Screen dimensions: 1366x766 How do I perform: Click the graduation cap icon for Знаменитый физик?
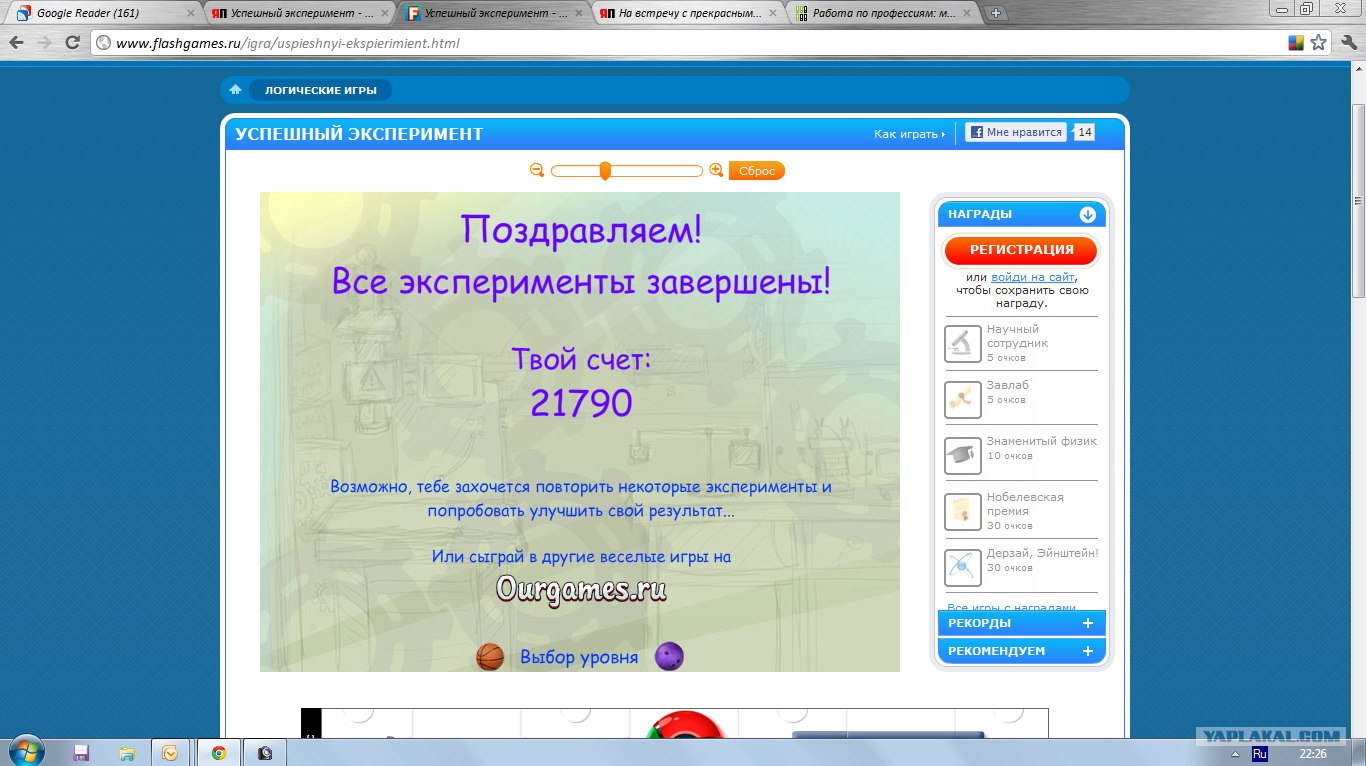[963, 456]
